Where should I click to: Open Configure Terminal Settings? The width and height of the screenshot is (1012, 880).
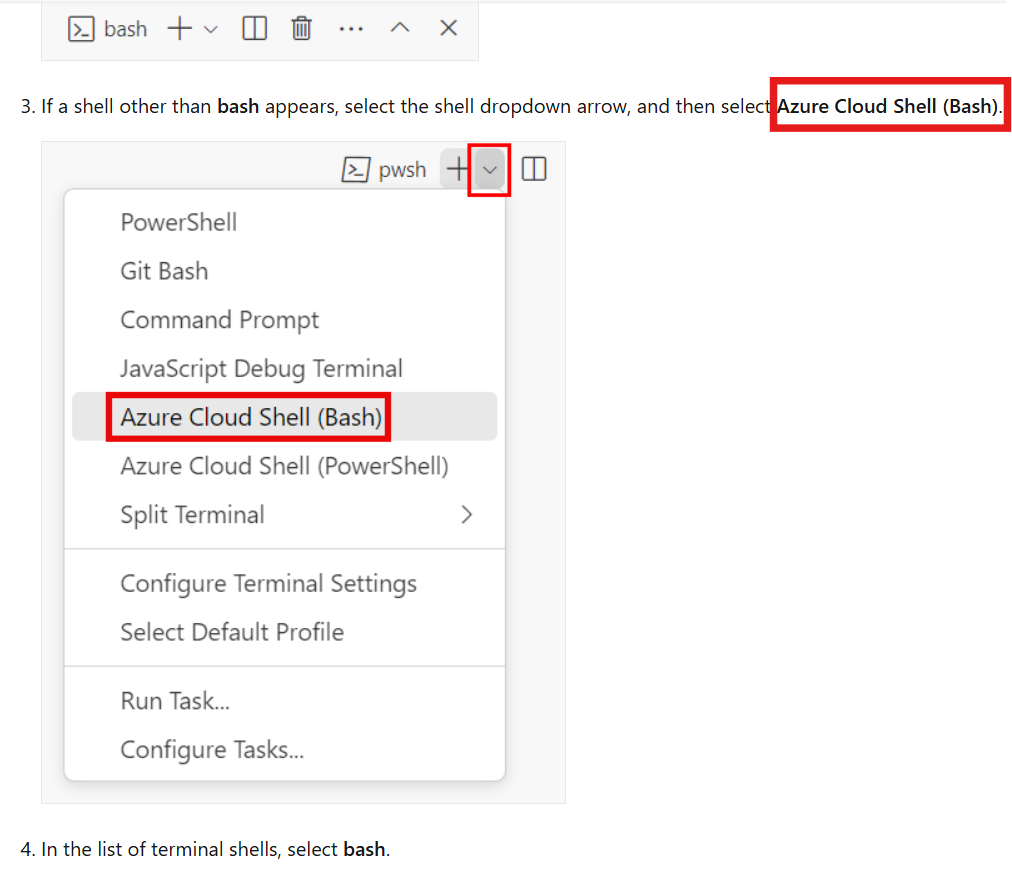[285, 584]
